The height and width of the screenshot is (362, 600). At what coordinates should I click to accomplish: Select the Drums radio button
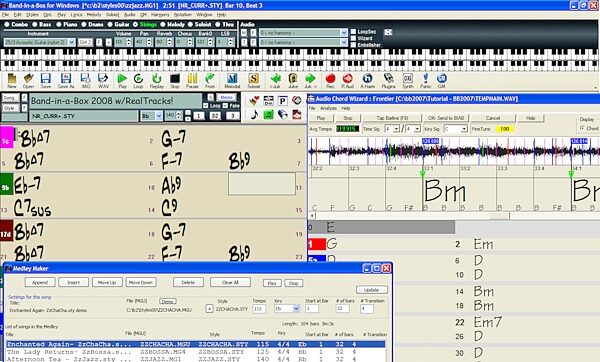(84, 24)
